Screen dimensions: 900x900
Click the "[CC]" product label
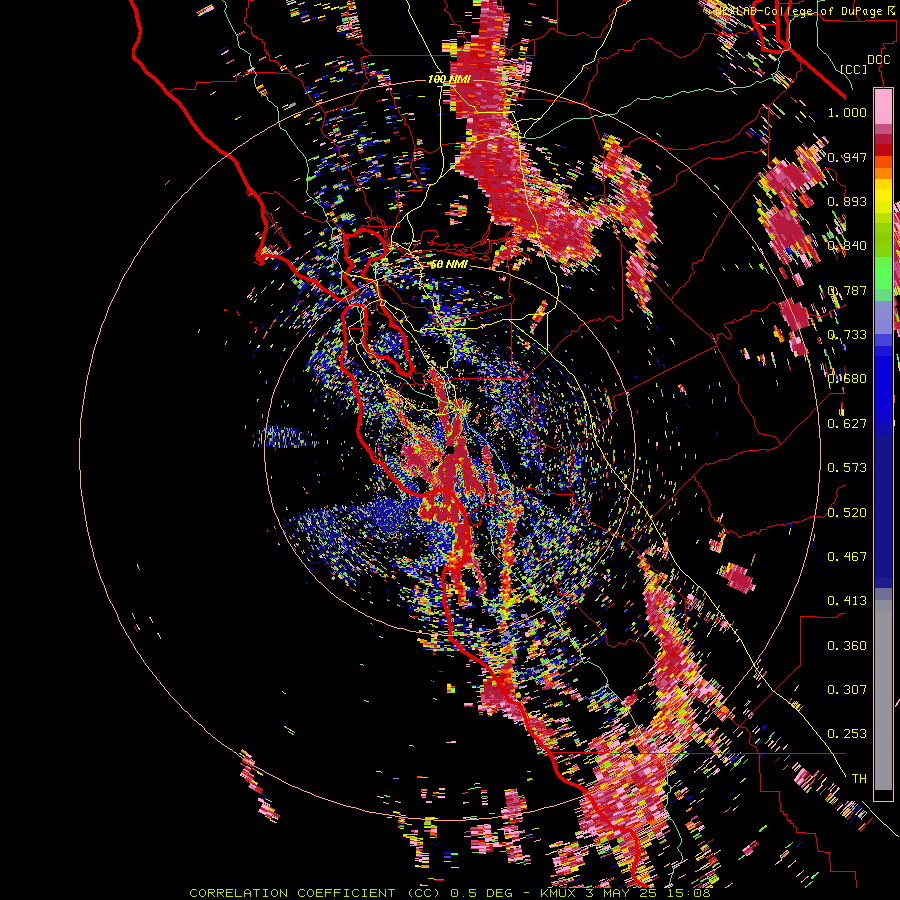[x=854, y=69]
